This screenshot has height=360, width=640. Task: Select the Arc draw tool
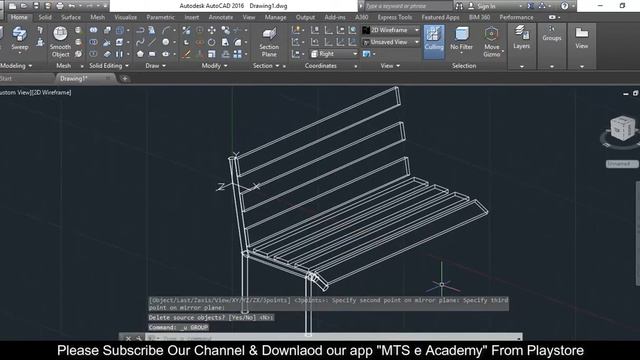point(166,30)
